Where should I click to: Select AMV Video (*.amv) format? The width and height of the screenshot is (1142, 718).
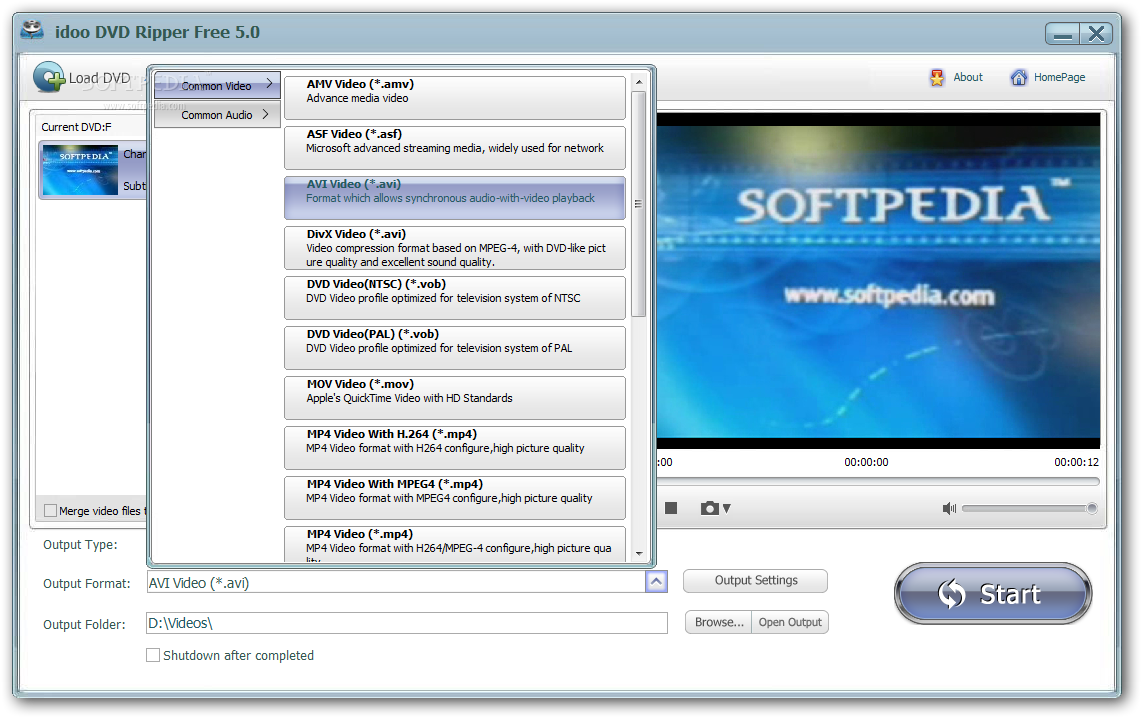454,98
